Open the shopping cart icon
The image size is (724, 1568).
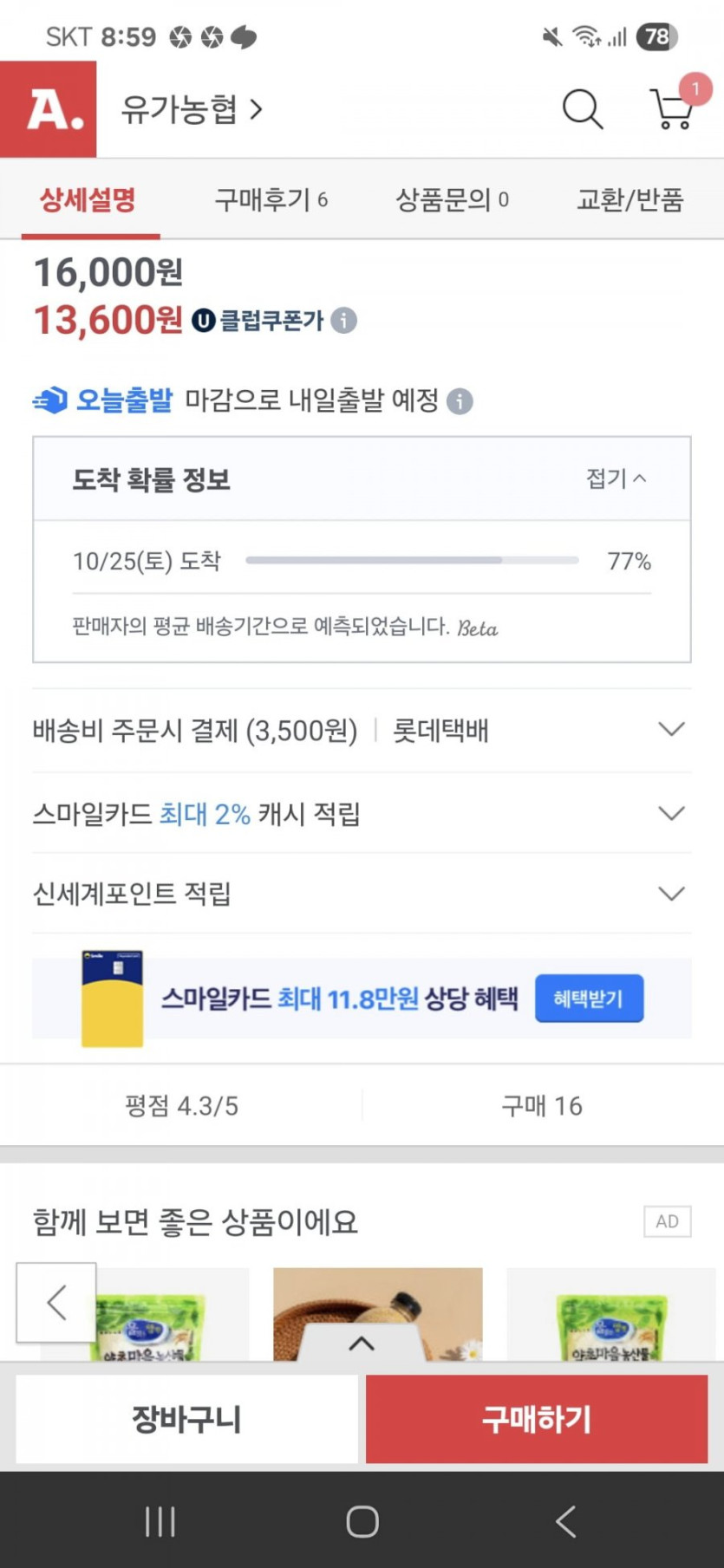tap(672, 110)
